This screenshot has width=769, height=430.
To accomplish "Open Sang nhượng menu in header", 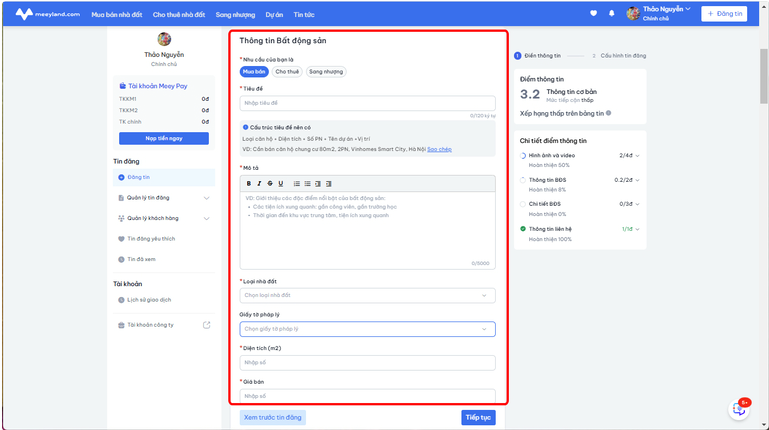I will pos(235,15).
